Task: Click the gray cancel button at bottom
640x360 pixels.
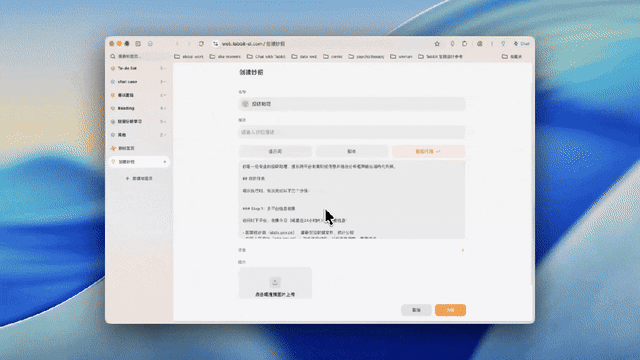Action: pos(416,310)
